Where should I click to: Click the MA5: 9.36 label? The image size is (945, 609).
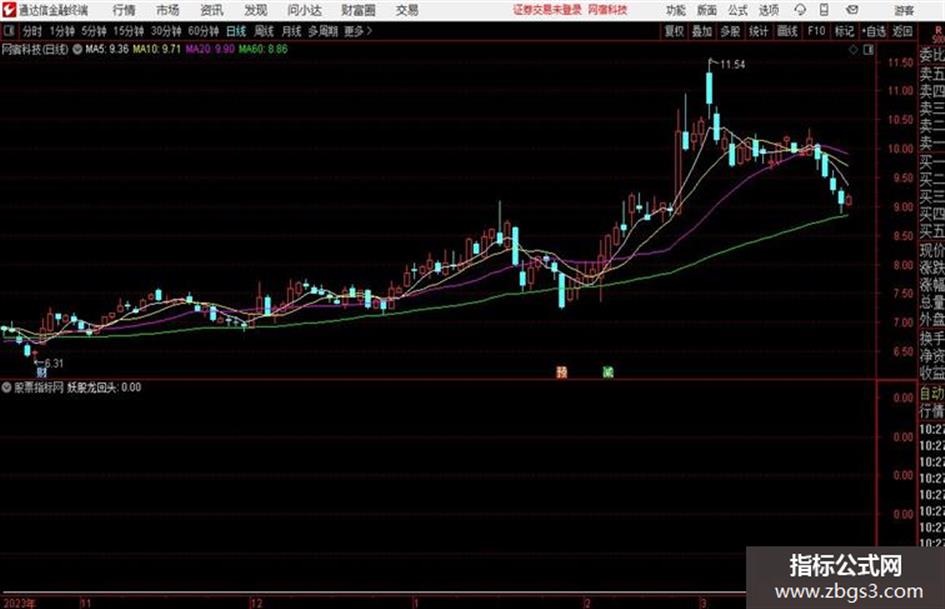coord(107,49)
